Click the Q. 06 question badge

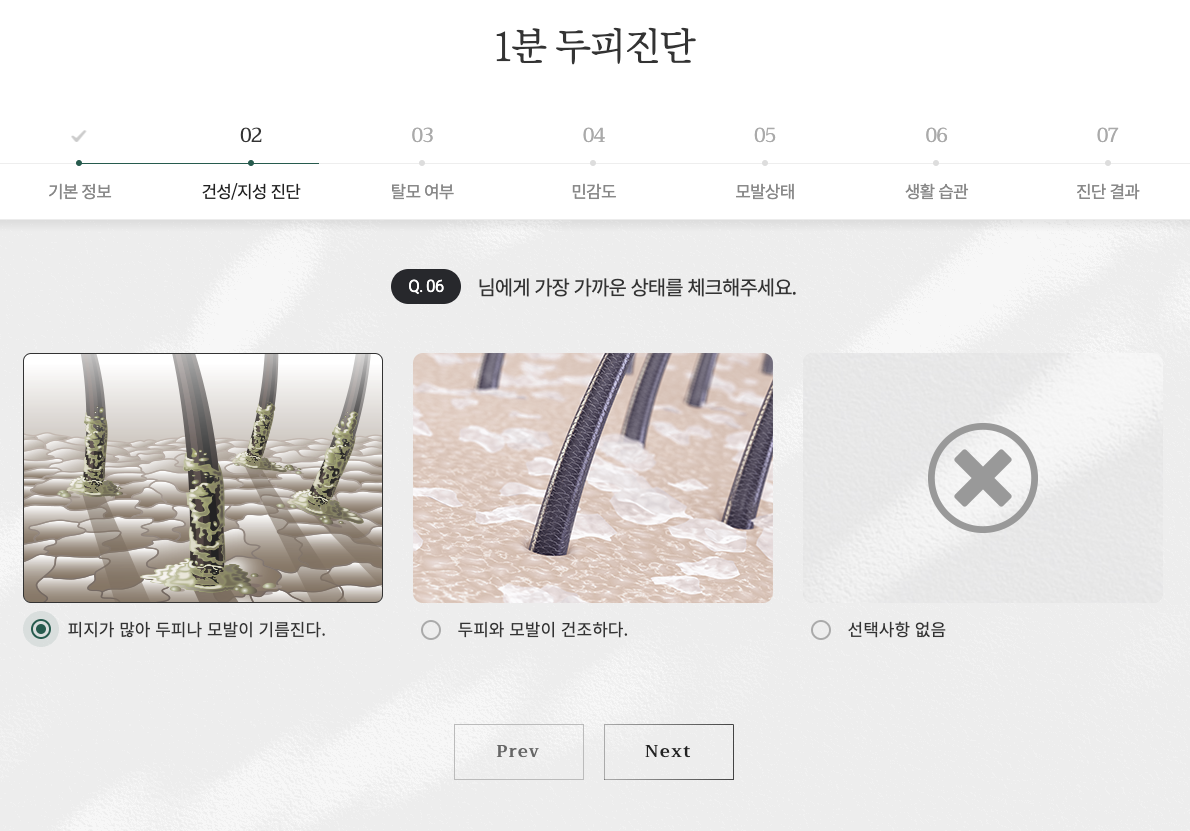pos(426,286)
